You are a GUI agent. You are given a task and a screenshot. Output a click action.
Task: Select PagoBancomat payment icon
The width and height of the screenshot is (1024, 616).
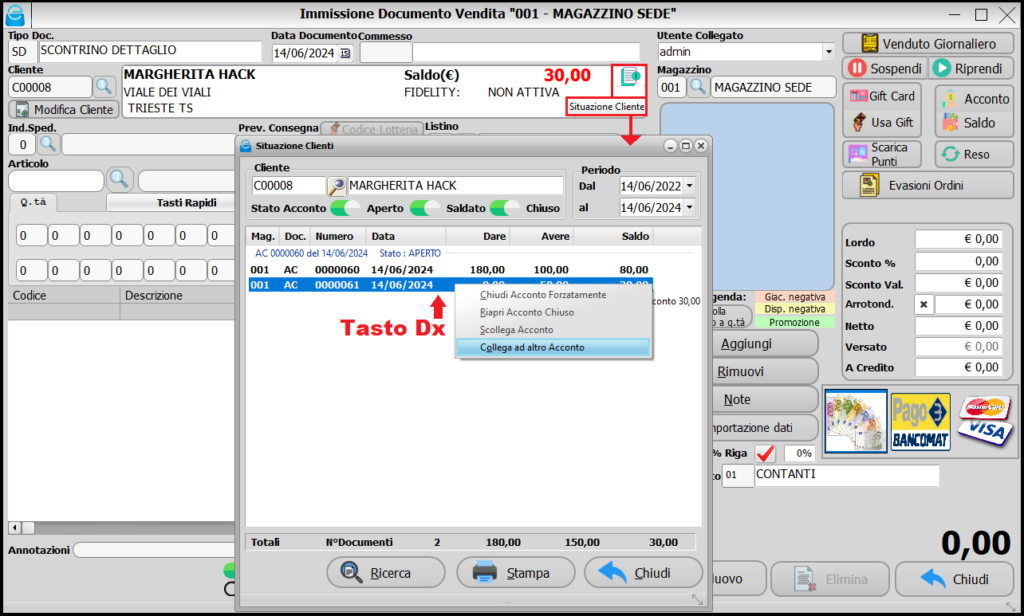coord(920,421)
